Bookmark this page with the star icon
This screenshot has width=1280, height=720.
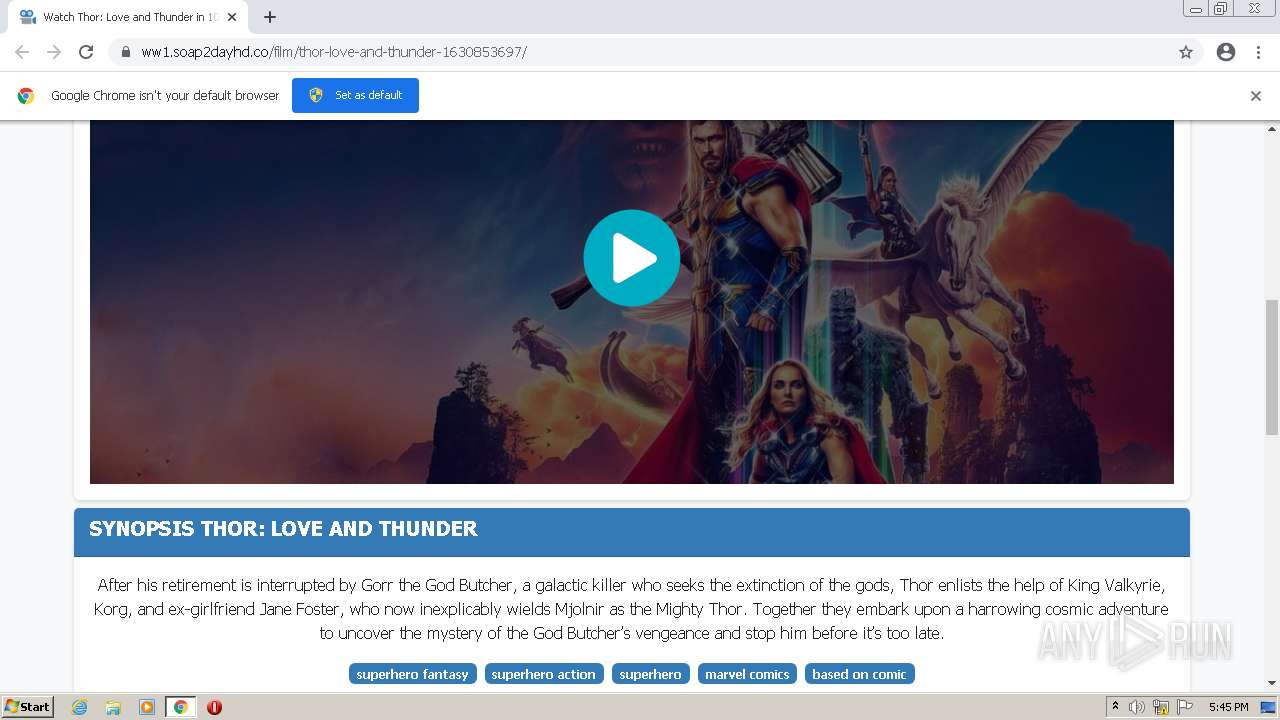click(1186, 52)
